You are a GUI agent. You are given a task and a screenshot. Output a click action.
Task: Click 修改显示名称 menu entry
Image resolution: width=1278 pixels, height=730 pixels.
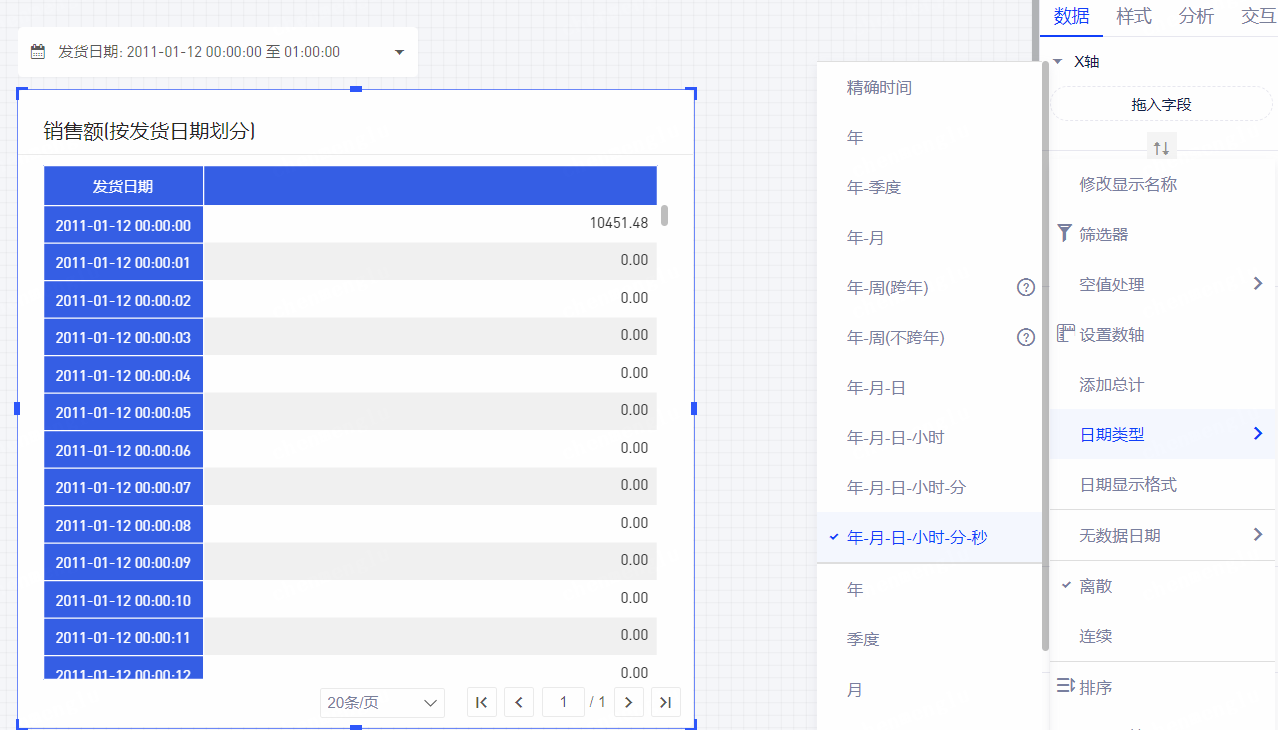point(1128,185)
